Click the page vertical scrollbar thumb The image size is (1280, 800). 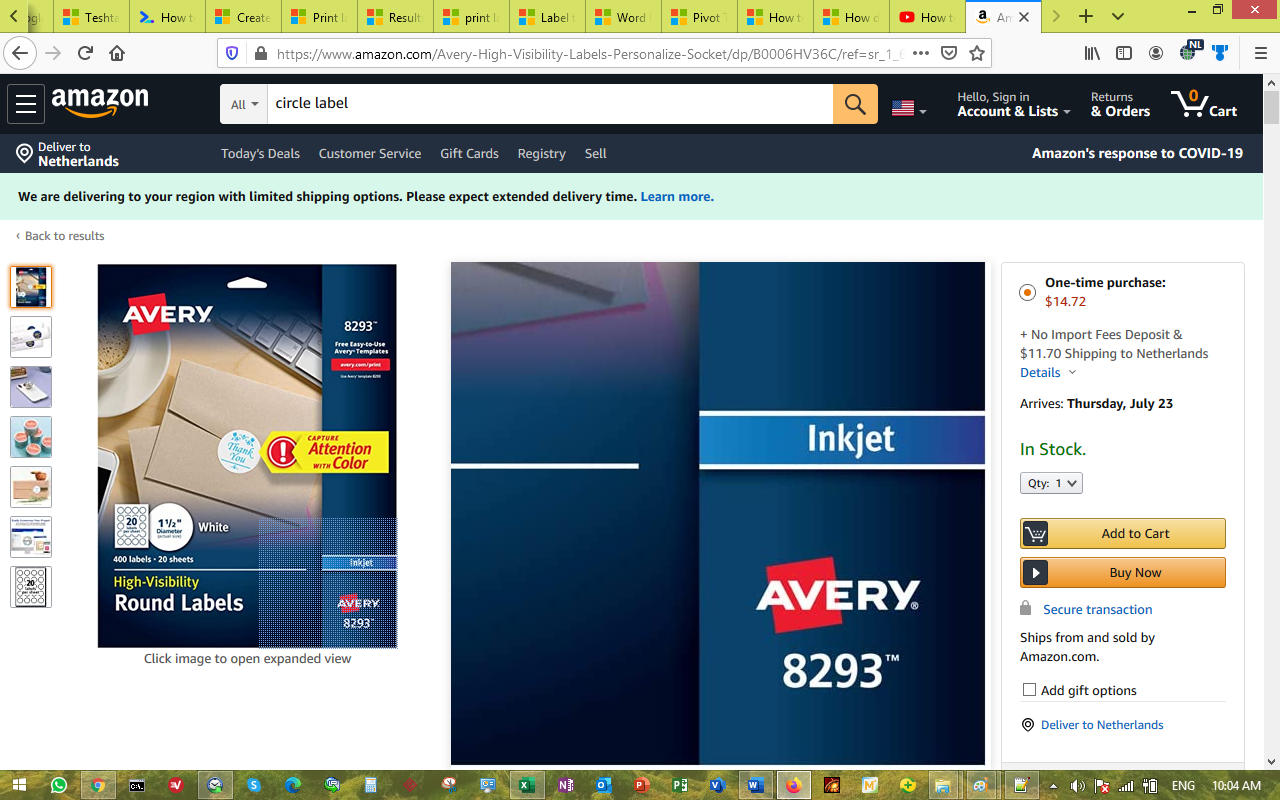(x=1271, y=108)
